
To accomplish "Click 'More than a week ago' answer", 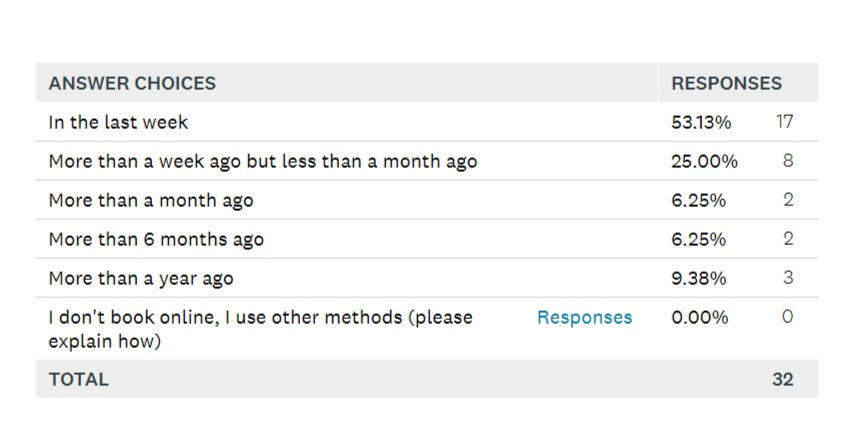I will [262, 161].
